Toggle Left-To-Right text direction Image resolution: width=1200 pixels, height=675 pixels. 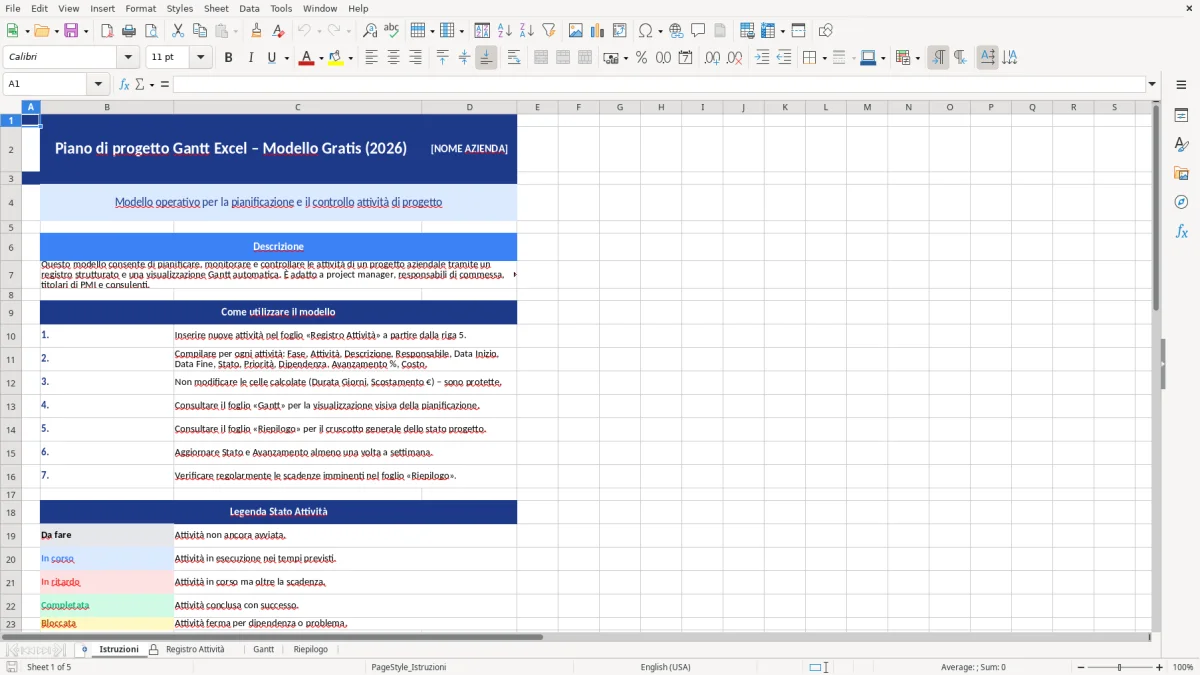938,58
